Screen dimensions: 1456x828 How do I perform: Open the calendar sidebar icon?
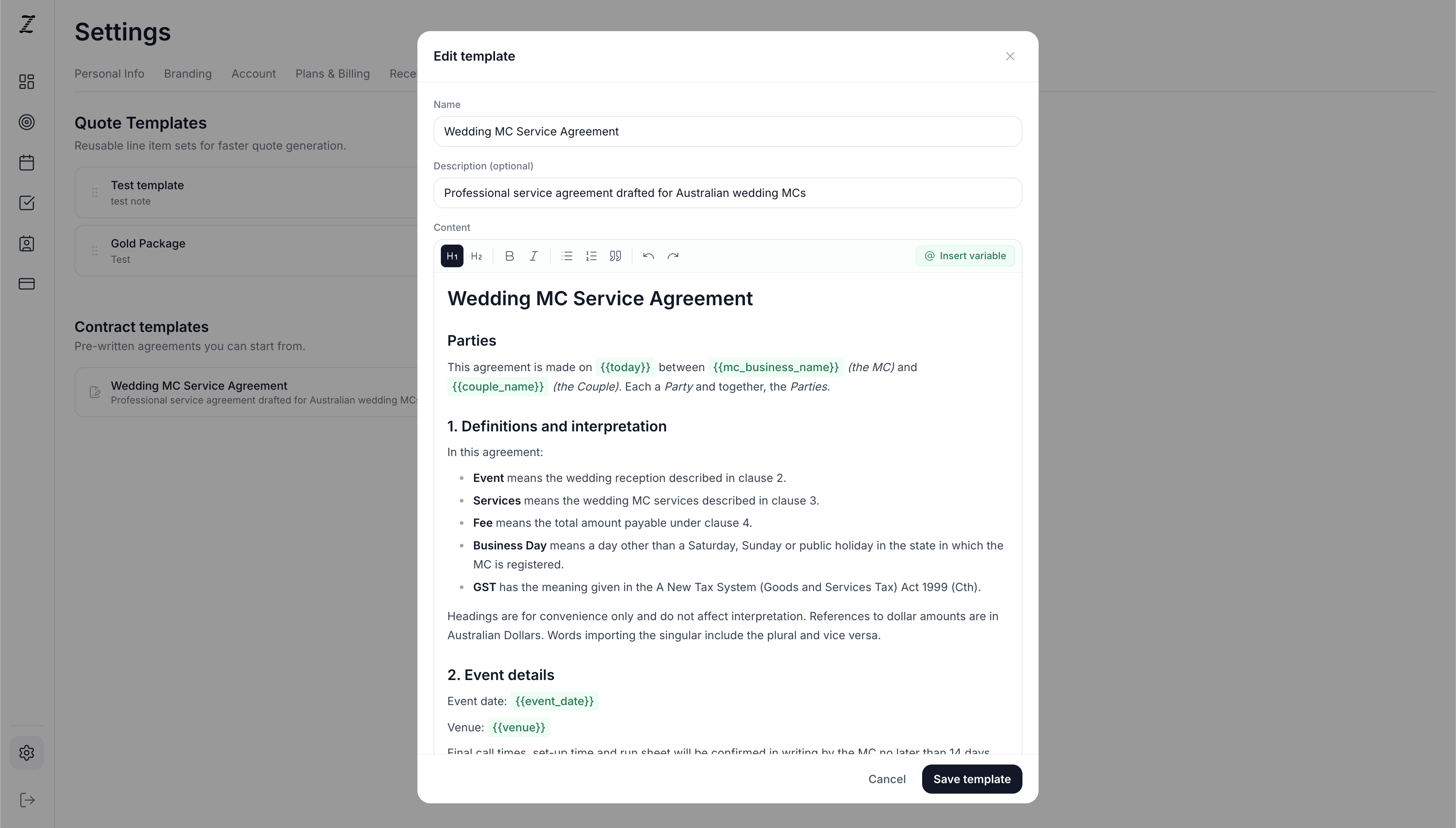click(27, 163)
